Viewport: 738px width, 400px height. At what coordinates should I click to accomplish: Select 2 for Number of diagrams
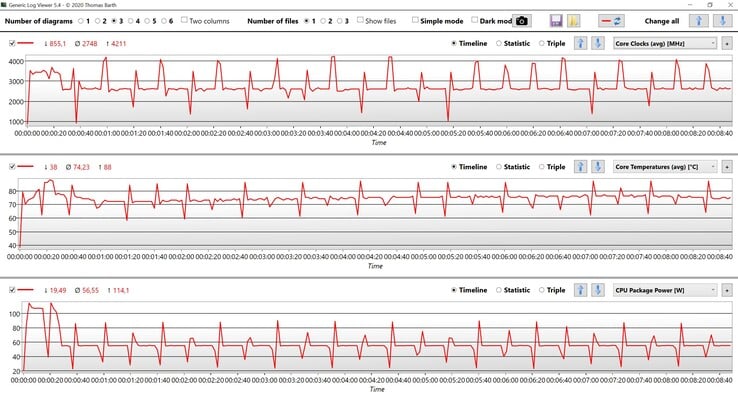coord(97,21)
